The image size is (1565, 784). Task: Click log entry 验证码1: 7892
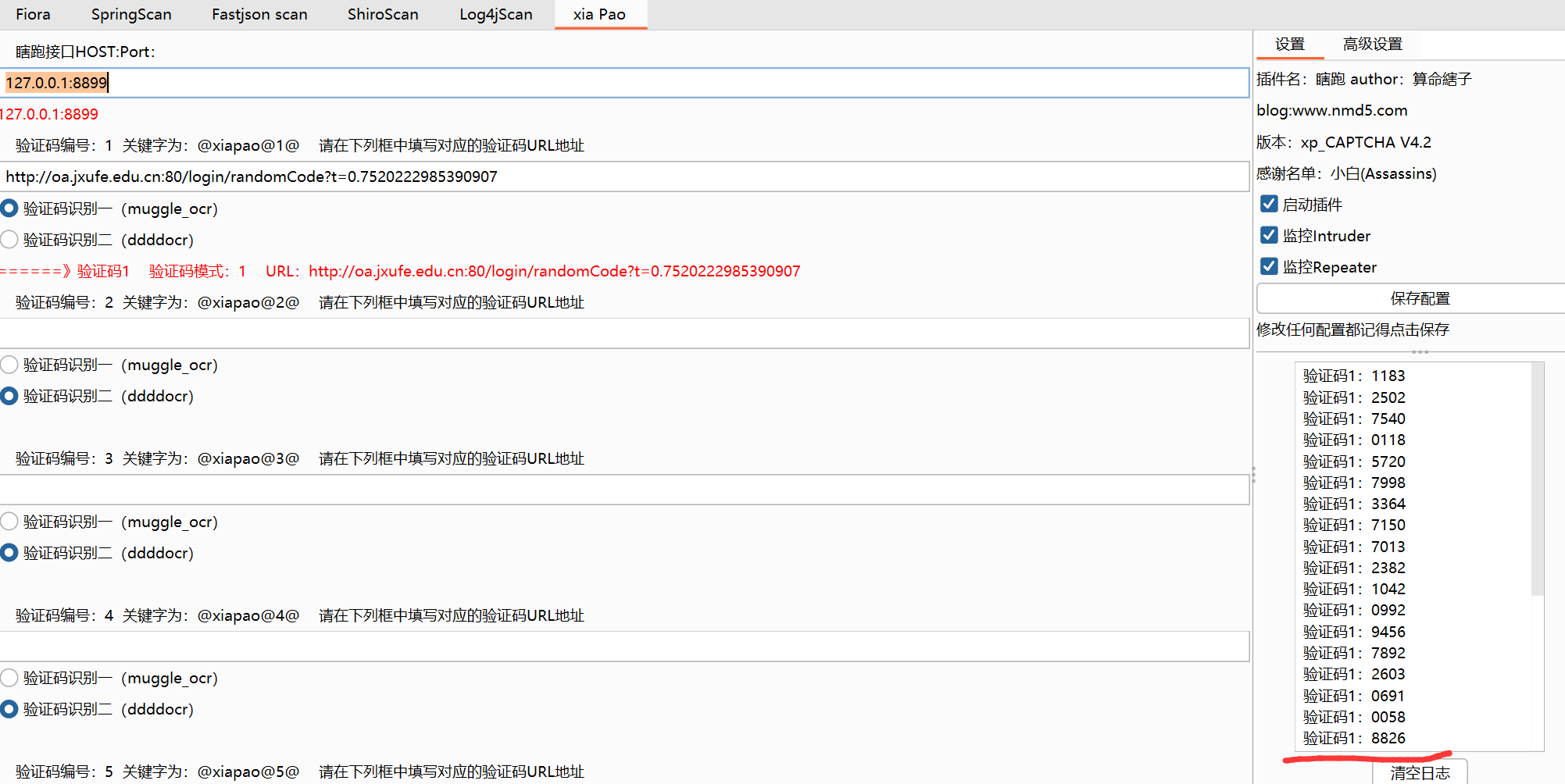1354,653
